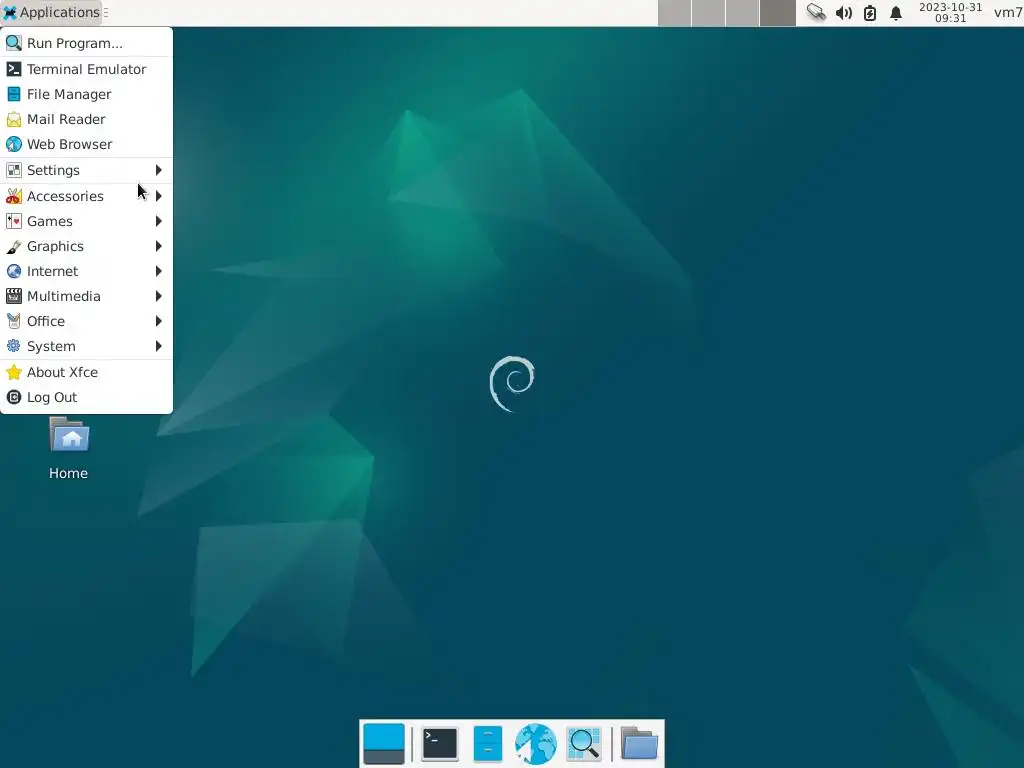Click the About Xfce star icon
Image resolution: width=1024 pixels, height=768 pixels.
coord(14,372)
